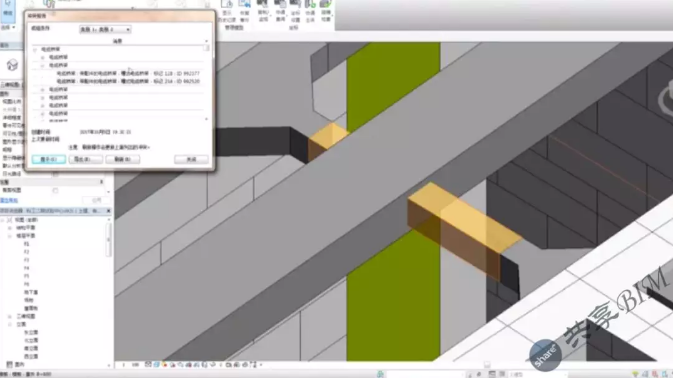This screenshot has width=673, height=378.
Task: Click the 刷新(R) button in conflict report
Action: (x=122, y=159)
